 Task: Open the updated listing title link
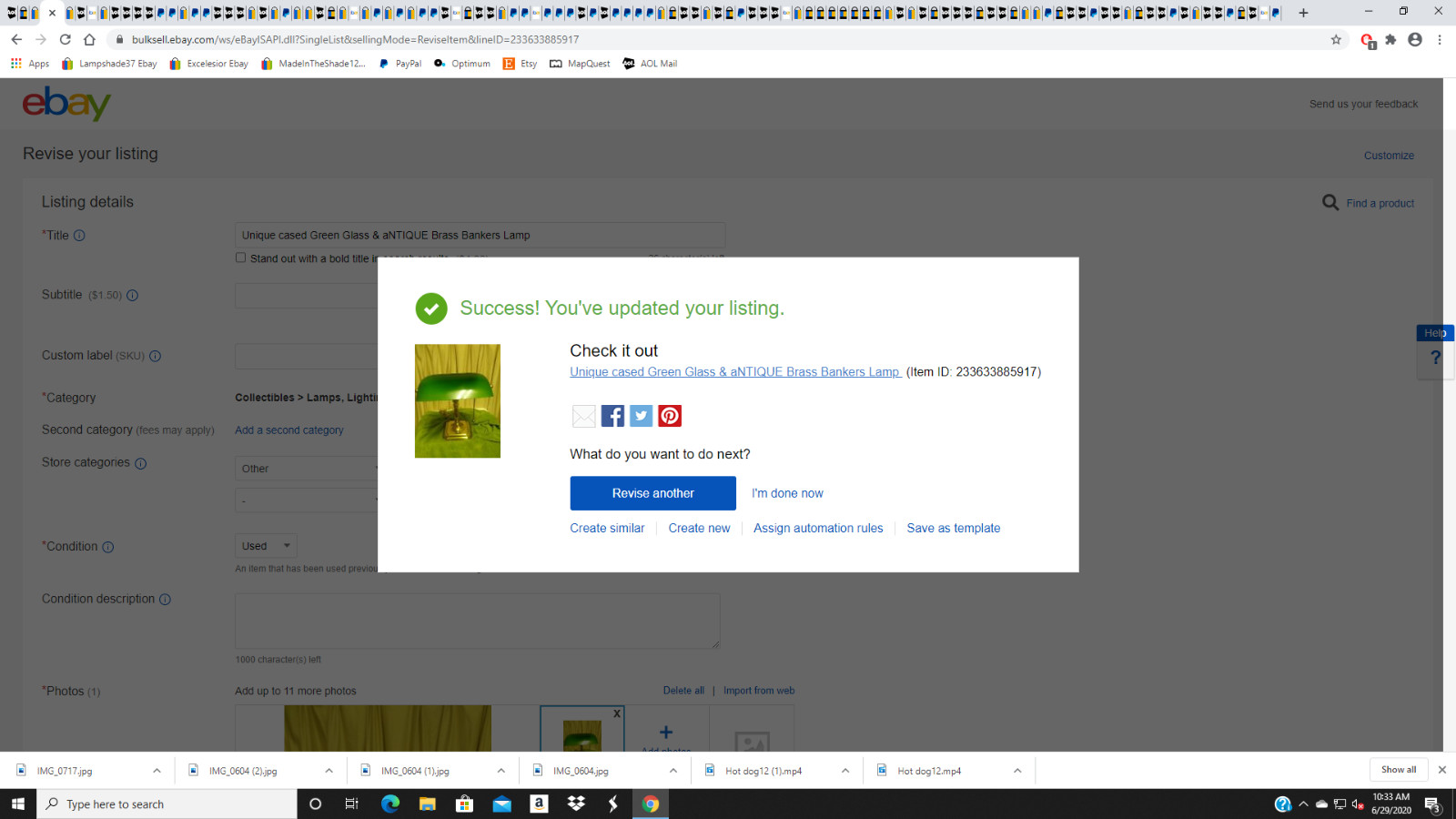click(735, 371)
